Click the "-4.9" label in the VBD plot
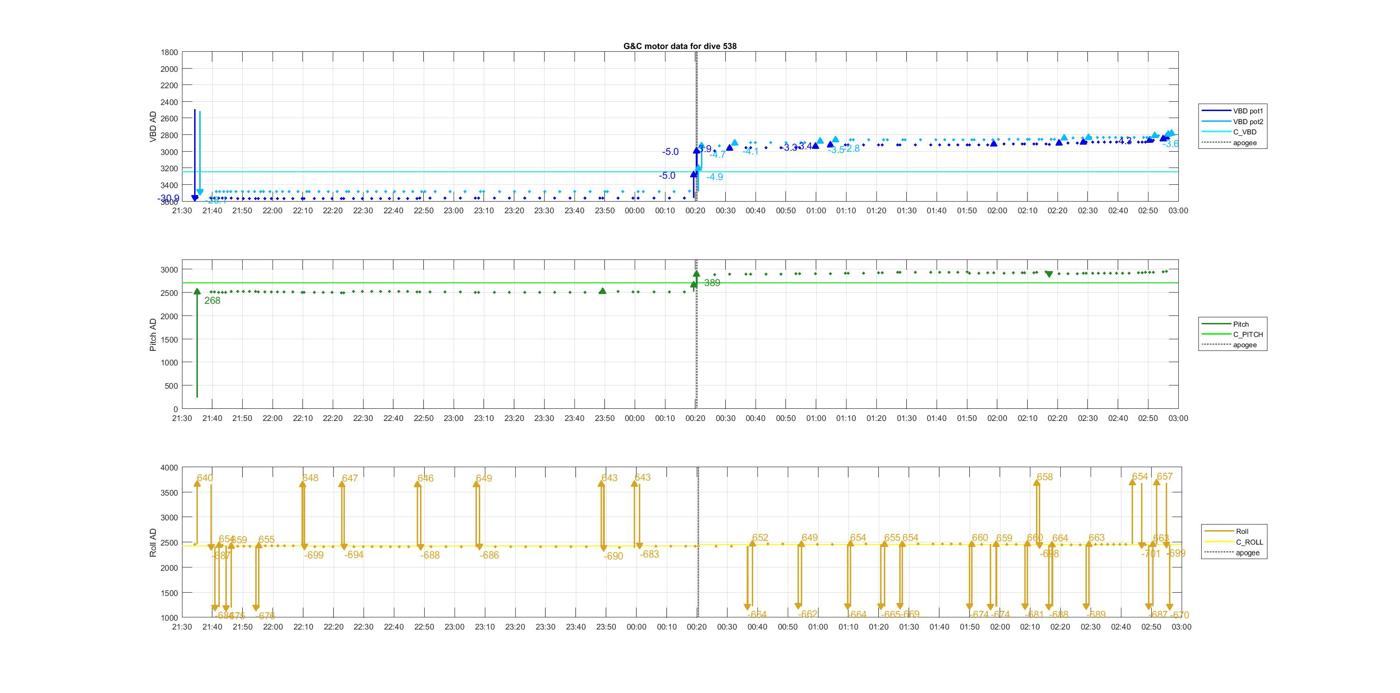Viewport: 1400px width, 693px height. 715,177
